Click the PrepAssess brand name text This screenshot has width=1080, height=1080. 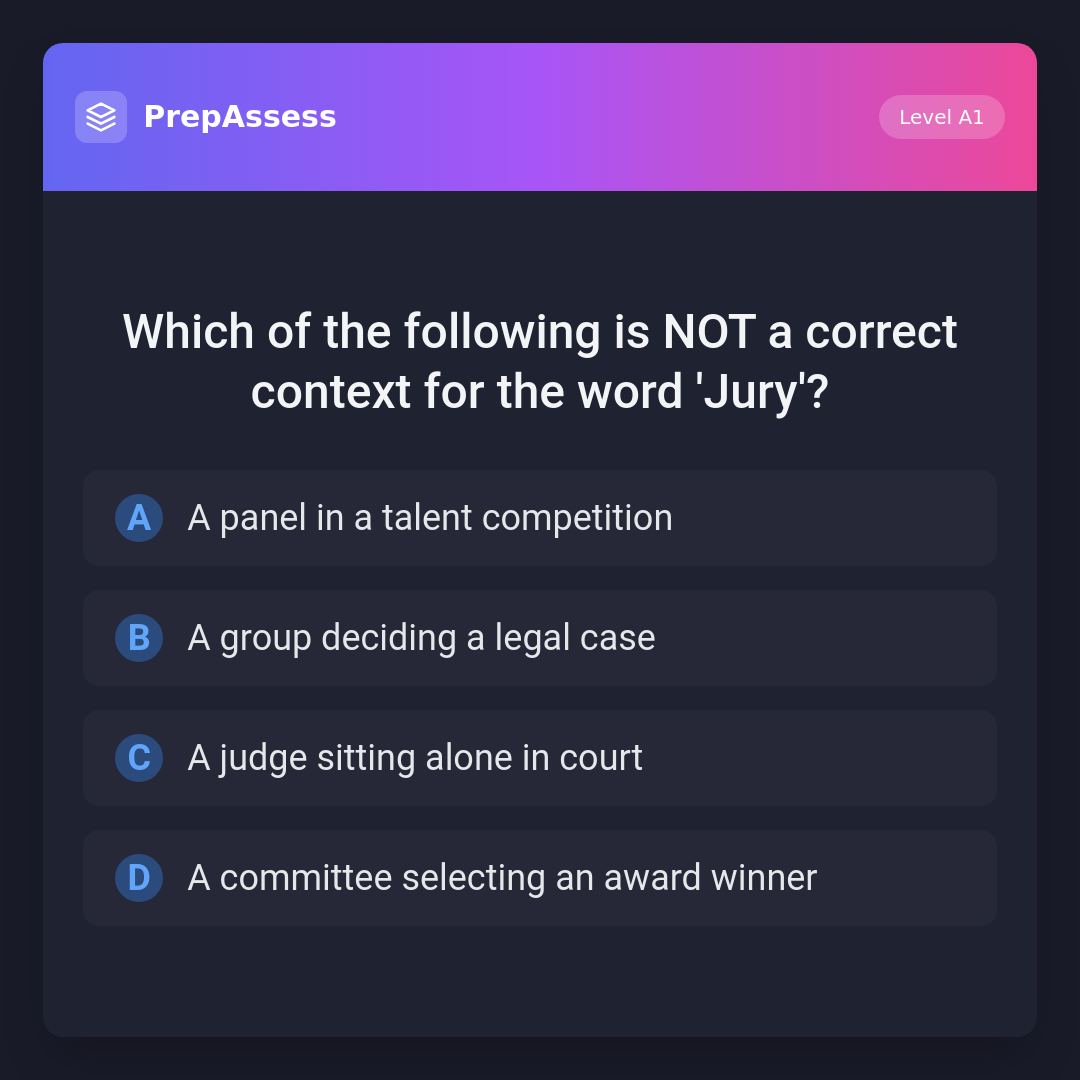(x=240, y=117)
